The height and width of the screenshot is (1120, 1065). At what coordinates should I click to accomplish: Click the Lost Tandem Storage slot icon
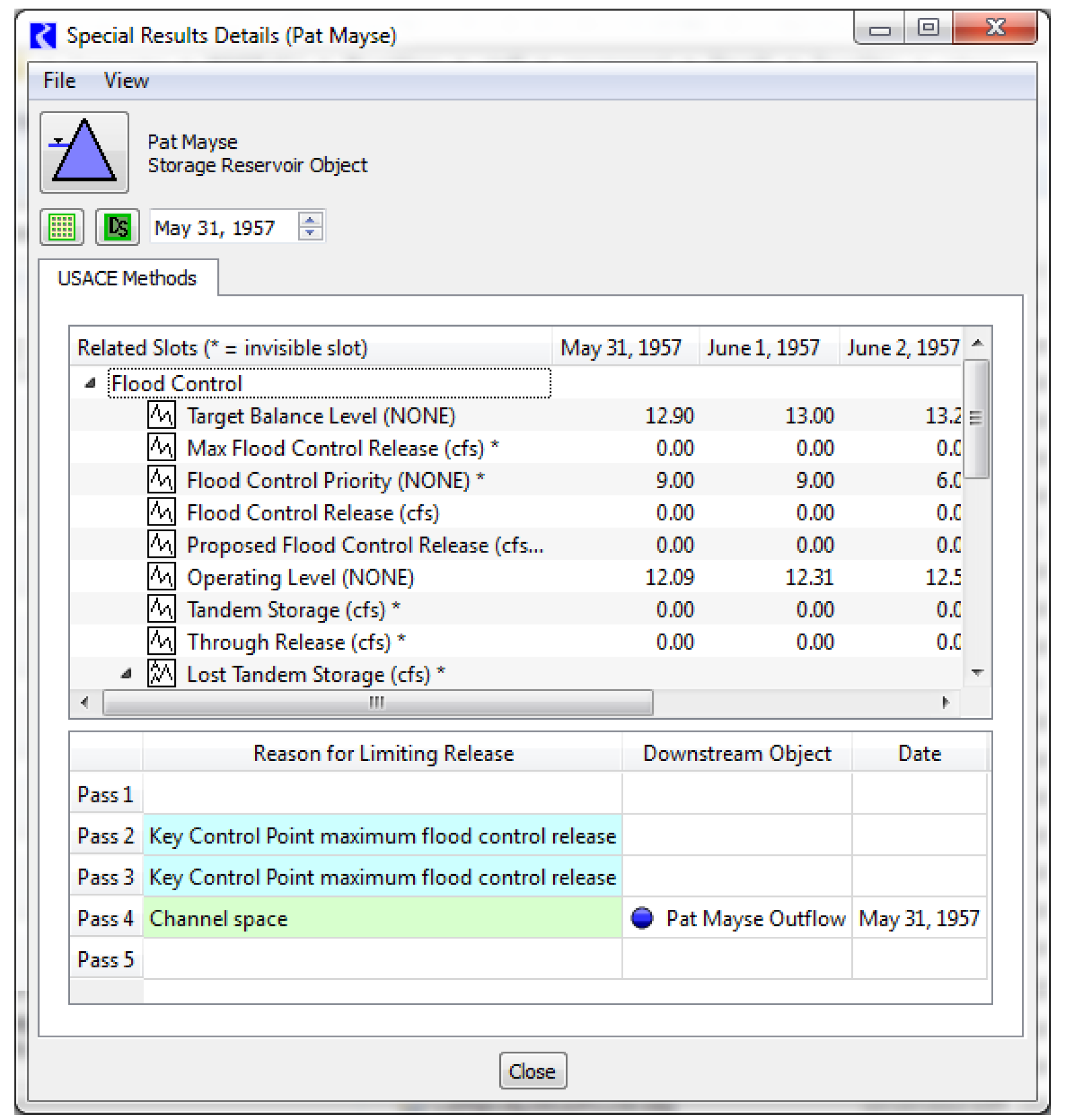161,674
